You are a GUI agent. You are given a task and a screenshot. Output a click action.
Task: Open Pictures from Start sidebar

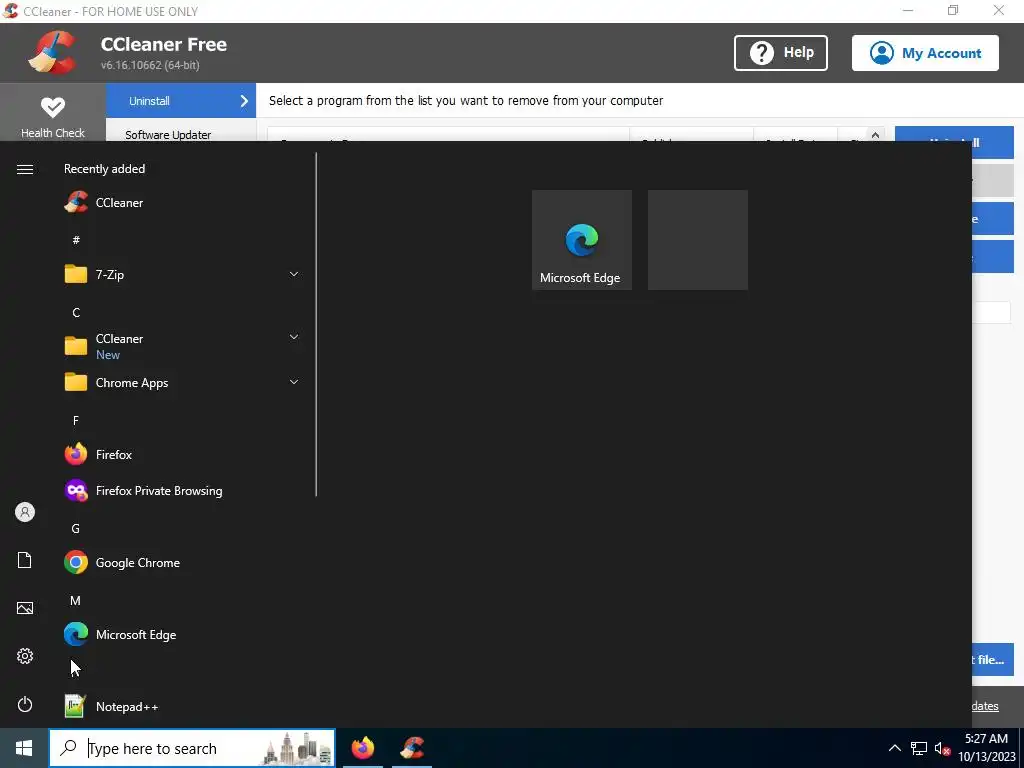tap(25, 608)
